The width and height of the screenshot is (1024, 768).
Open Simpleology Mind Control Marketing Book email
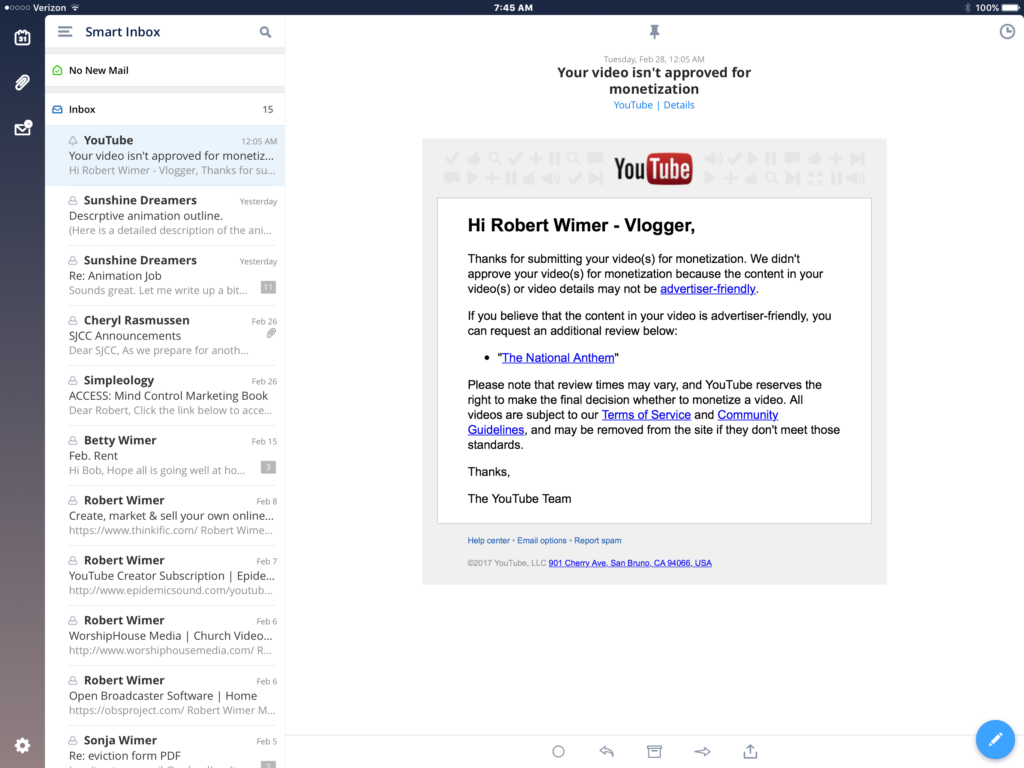165,396
